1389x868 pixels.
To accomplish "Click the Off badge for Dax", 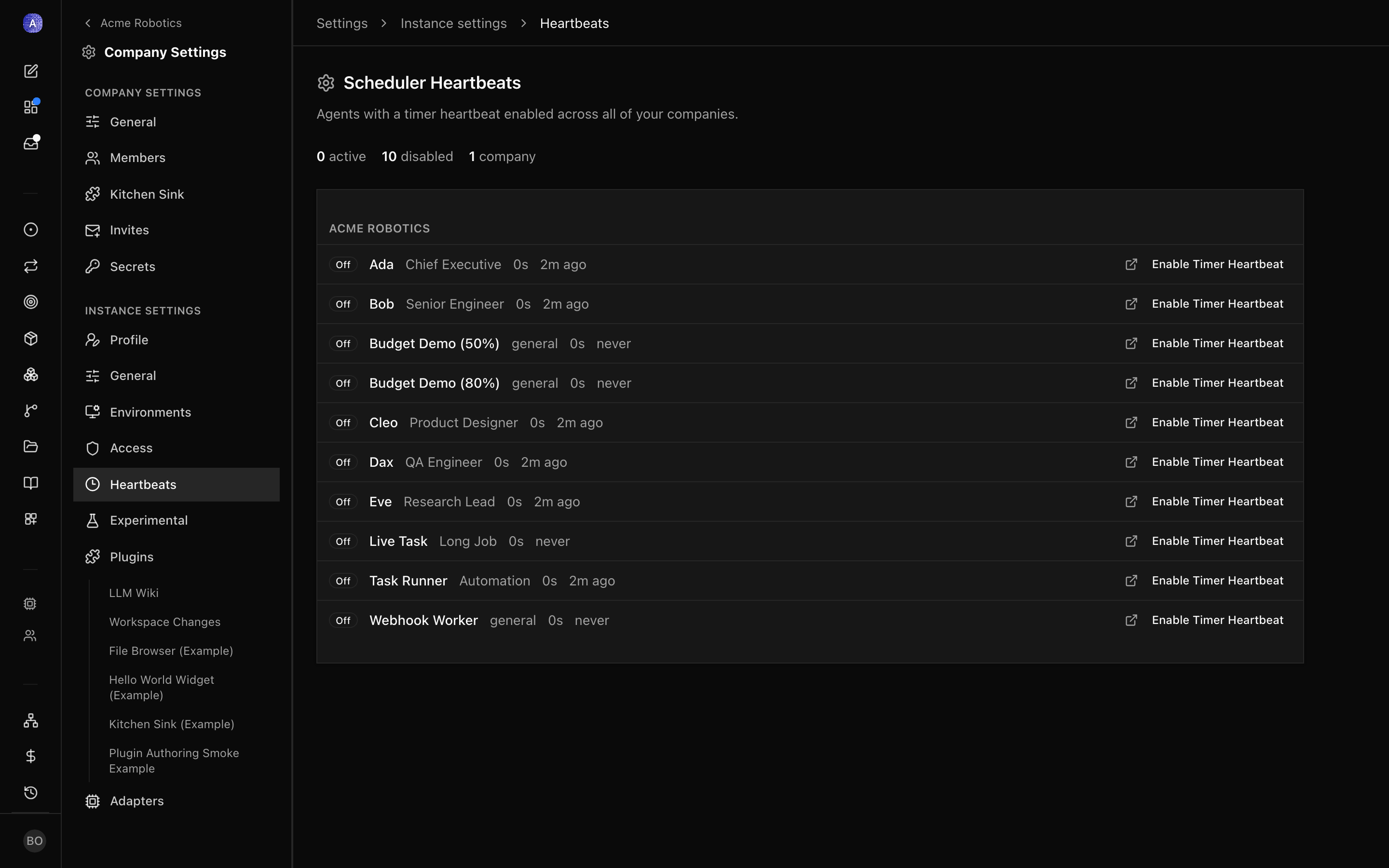I will 343,463.
